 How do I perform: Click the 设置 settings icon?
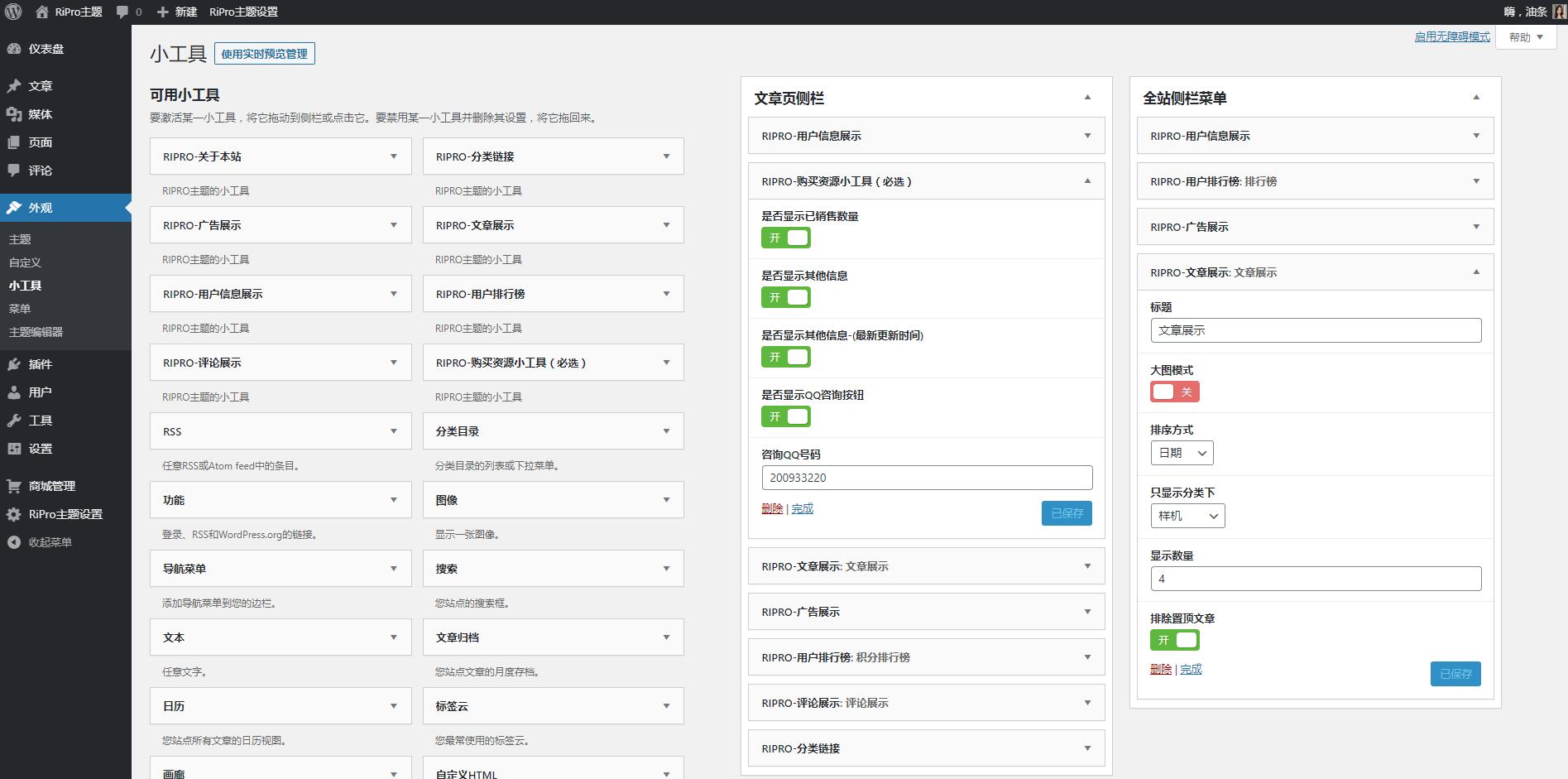click(x=14, y=449)
